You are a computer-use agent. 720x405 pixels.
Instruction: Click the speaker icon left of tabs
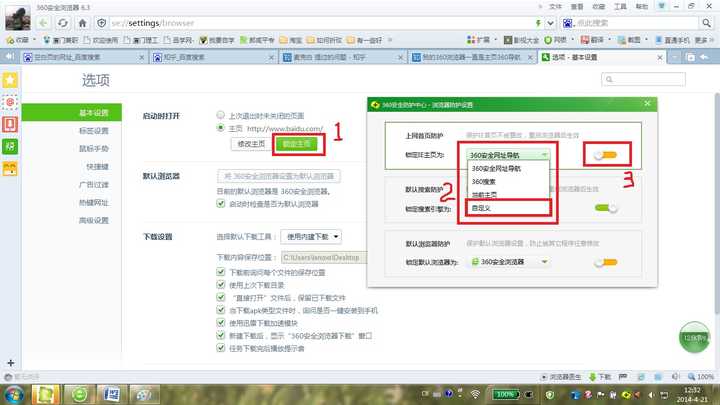[x=9, y=57]
